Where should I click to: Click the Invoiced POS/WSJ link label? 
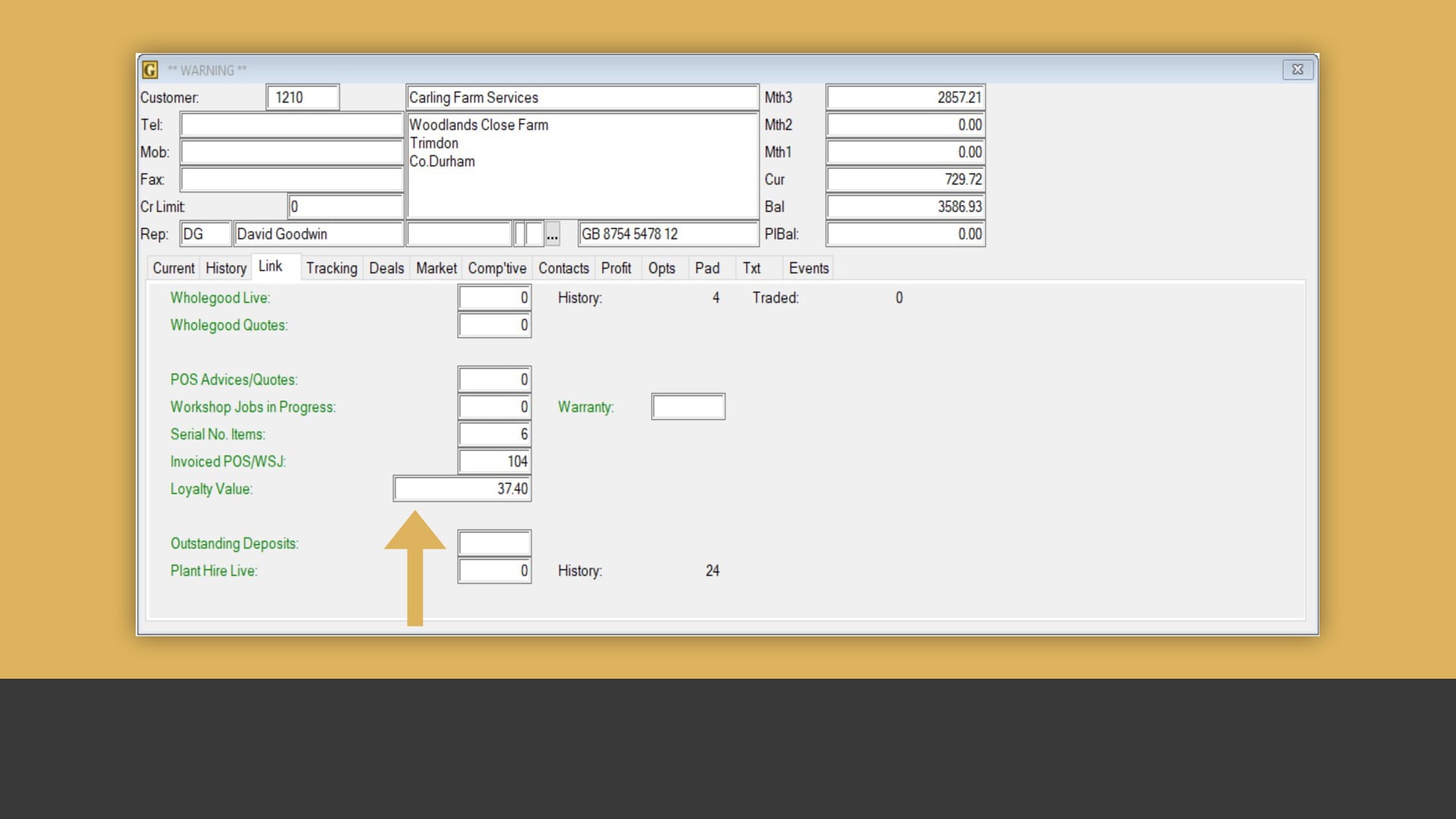tap(227, 462)
